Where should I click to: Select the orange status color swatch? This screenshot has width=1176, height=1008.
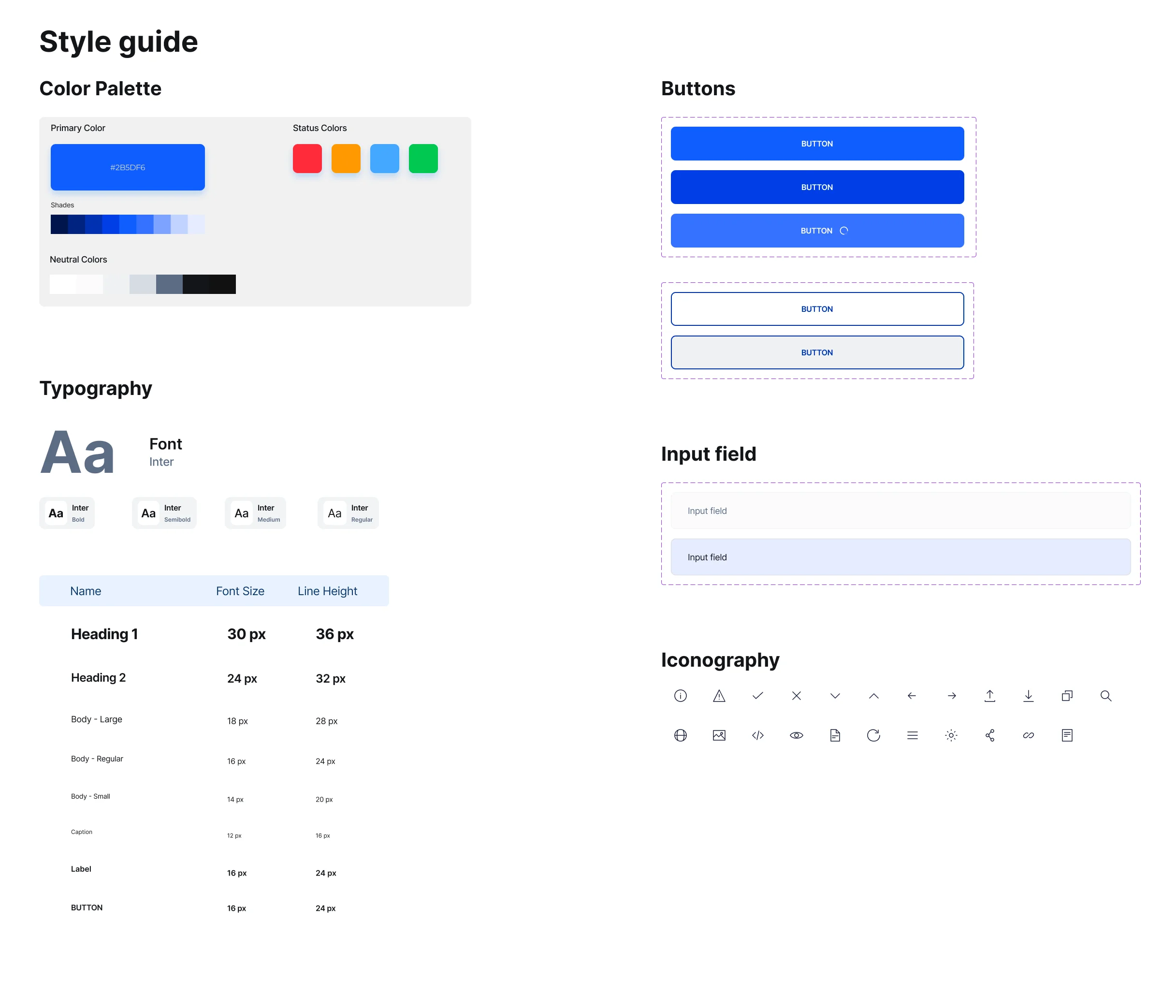pos(346,159)
